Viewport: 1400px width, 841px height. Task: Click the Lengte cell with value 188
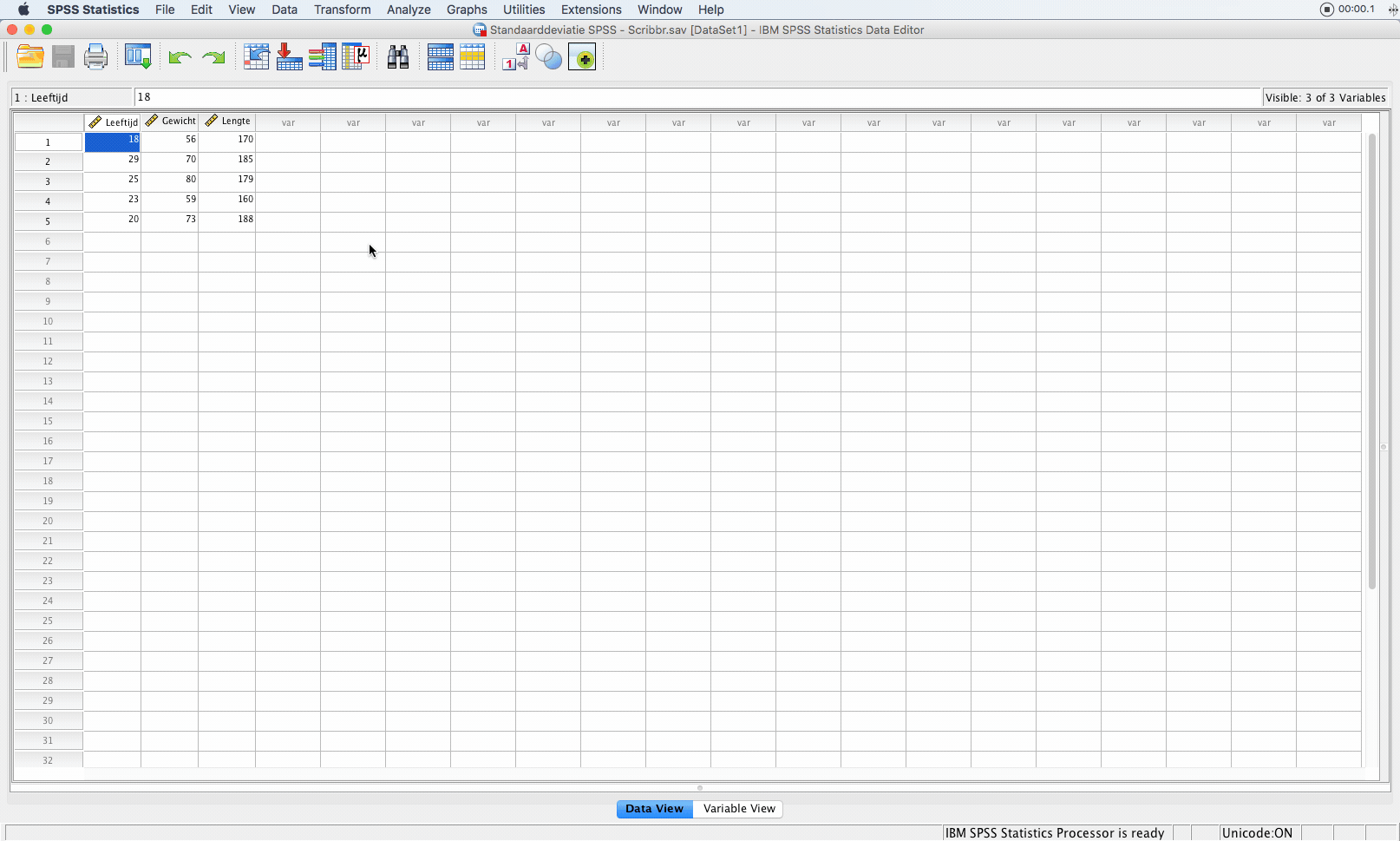227,221
